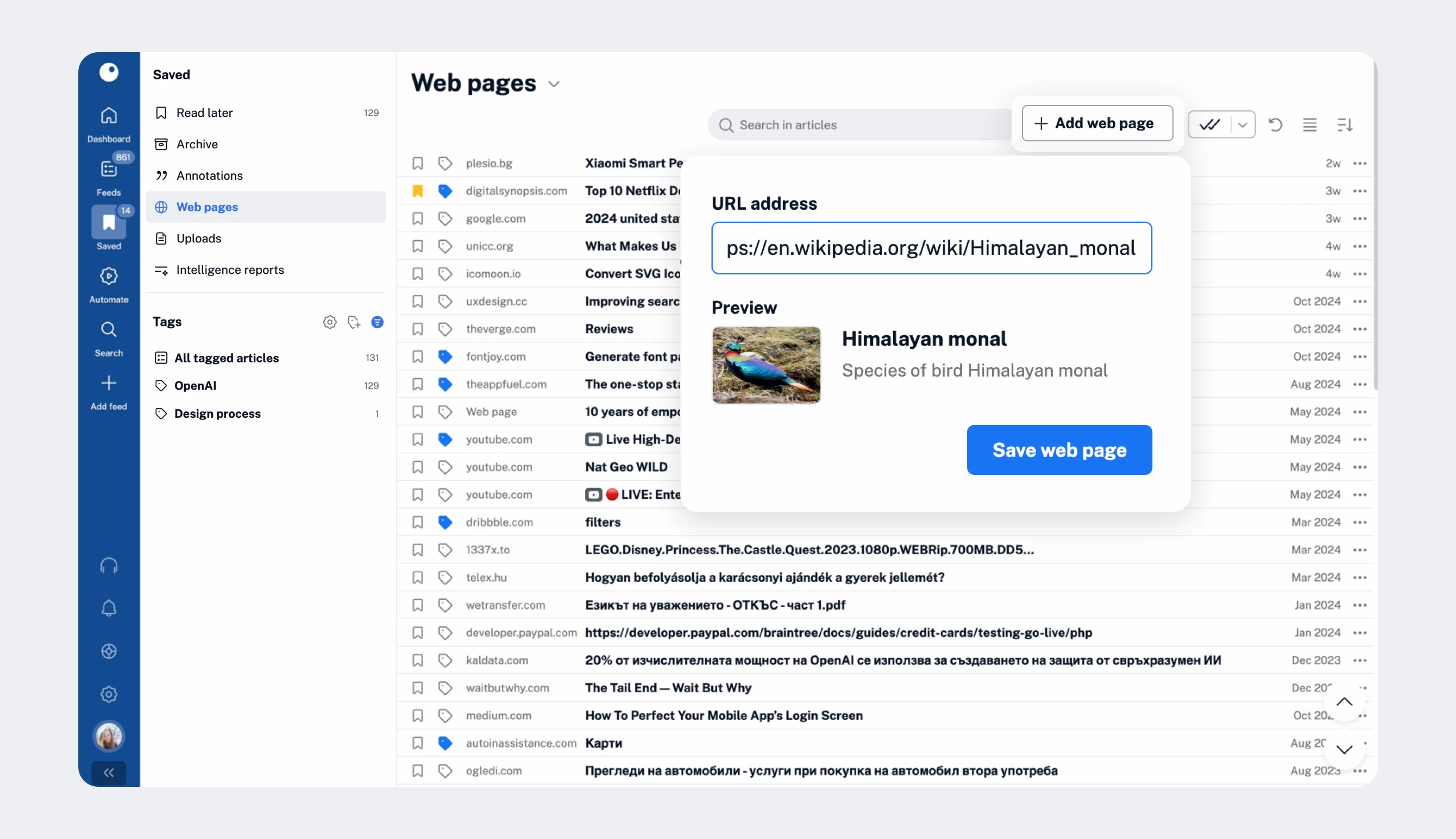Click tag icon on fontjoy.com row
Image resolution: width=1456 pixels, height=839 pixels.
[x=444, y=356]
